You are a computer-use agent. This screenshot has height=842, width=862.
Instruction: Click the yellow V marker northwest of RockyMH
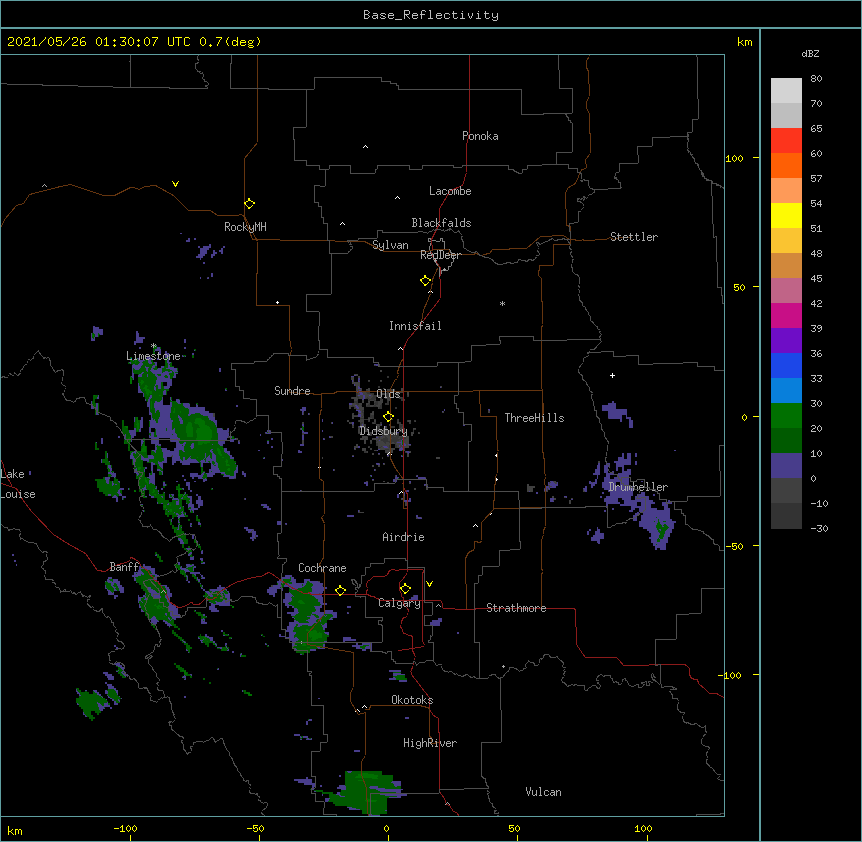coord(175,184)
